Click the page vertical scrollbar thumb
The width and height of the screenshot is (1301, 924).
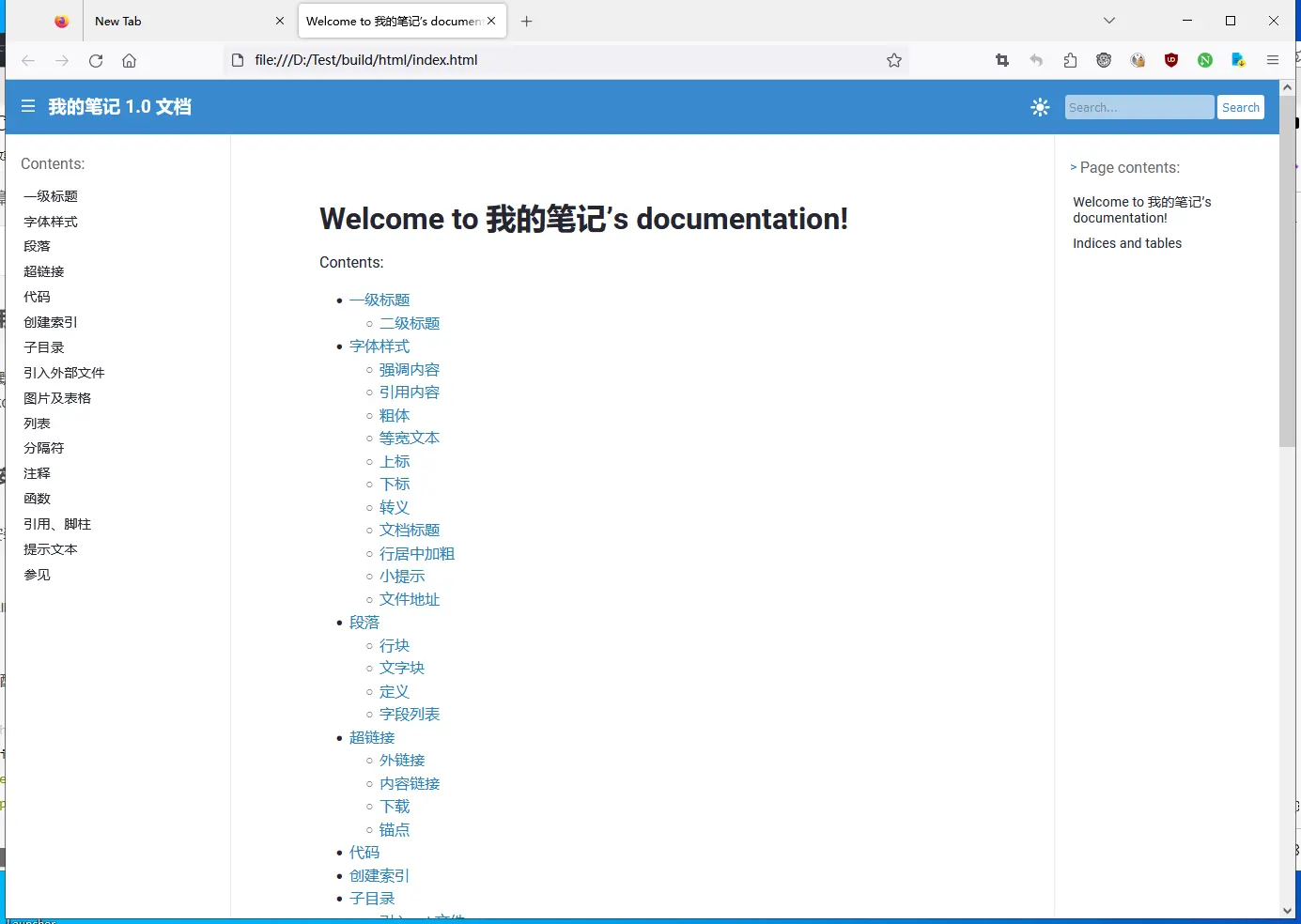(1287, 271)
